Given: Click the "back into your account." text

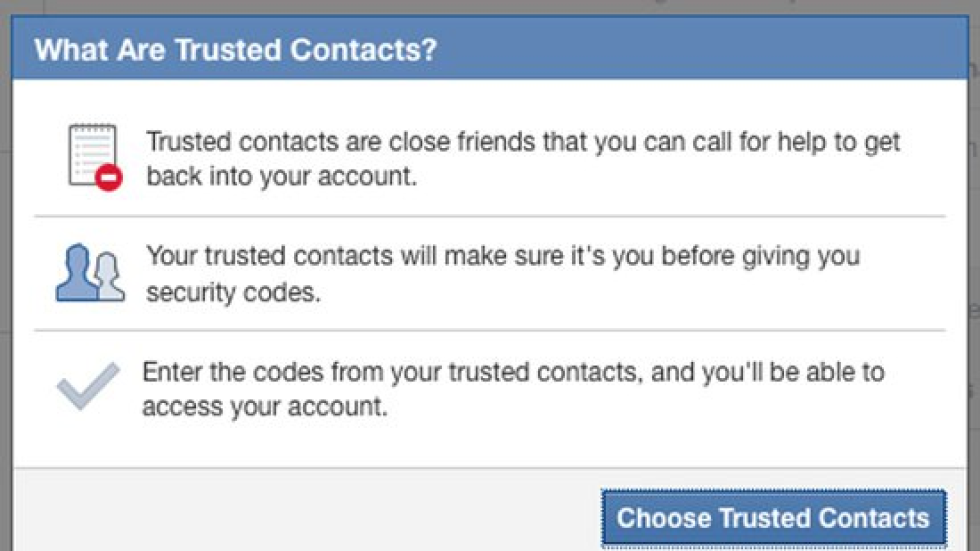Looking at the screenshot, I should click(281, 176).
